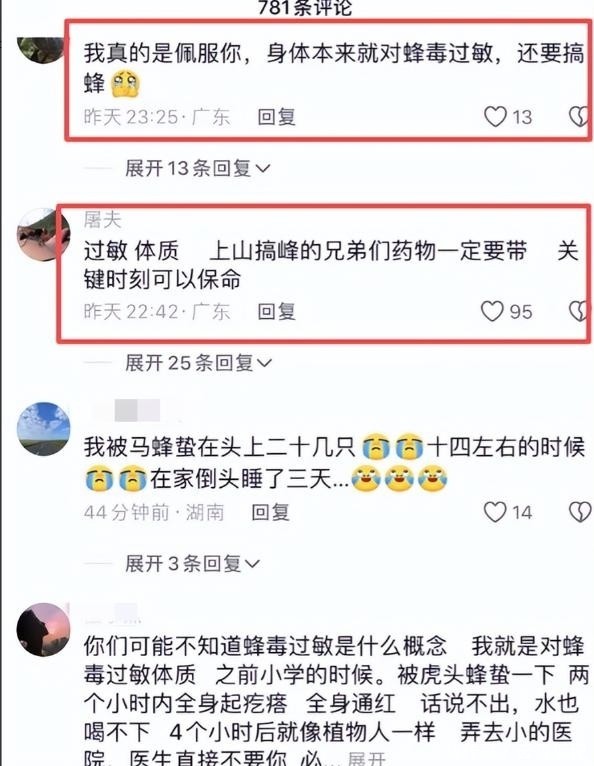The height and width of the screenshot is (766, 594).
Task: Expand 展开25条回复 replies
Action: click(198, 363)
